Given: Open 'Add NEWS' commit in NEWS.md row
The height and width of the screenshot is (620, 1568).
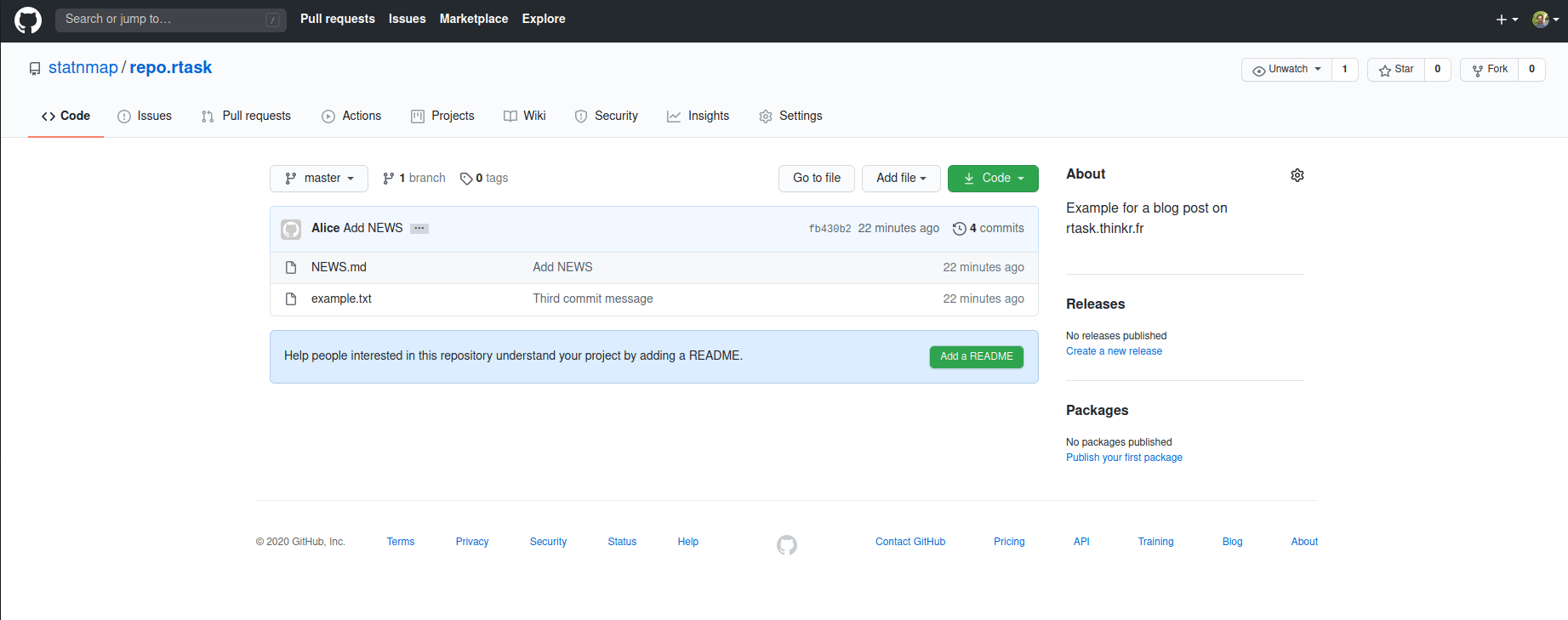Looking at the screenshot, I should pyautogui.click(x=563, y=268).
